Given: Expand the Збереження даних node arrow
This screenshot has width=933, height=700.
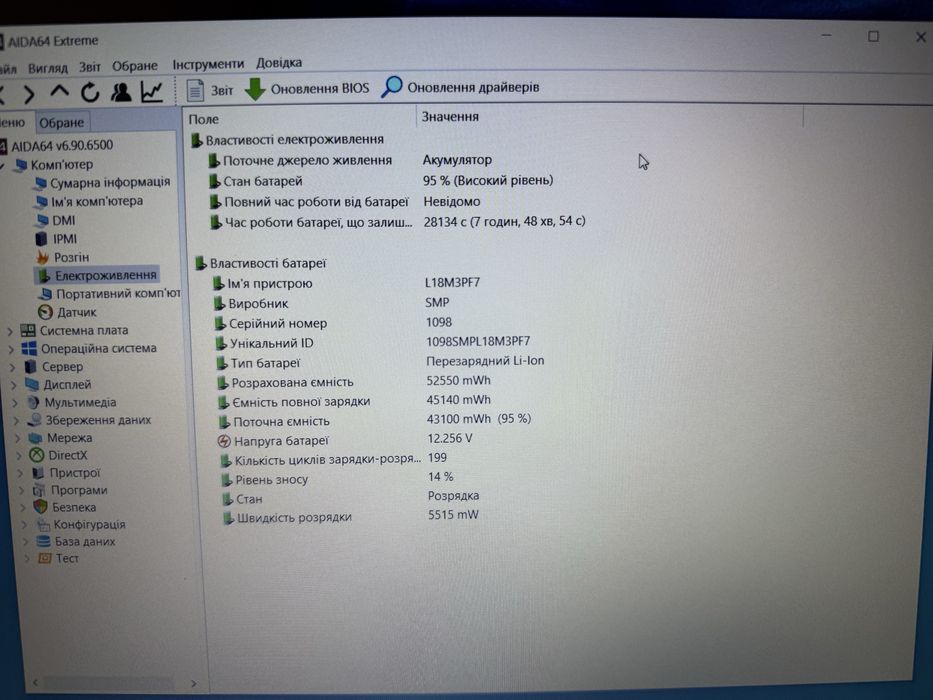Looking at the screenshot, I should (17, 421).
